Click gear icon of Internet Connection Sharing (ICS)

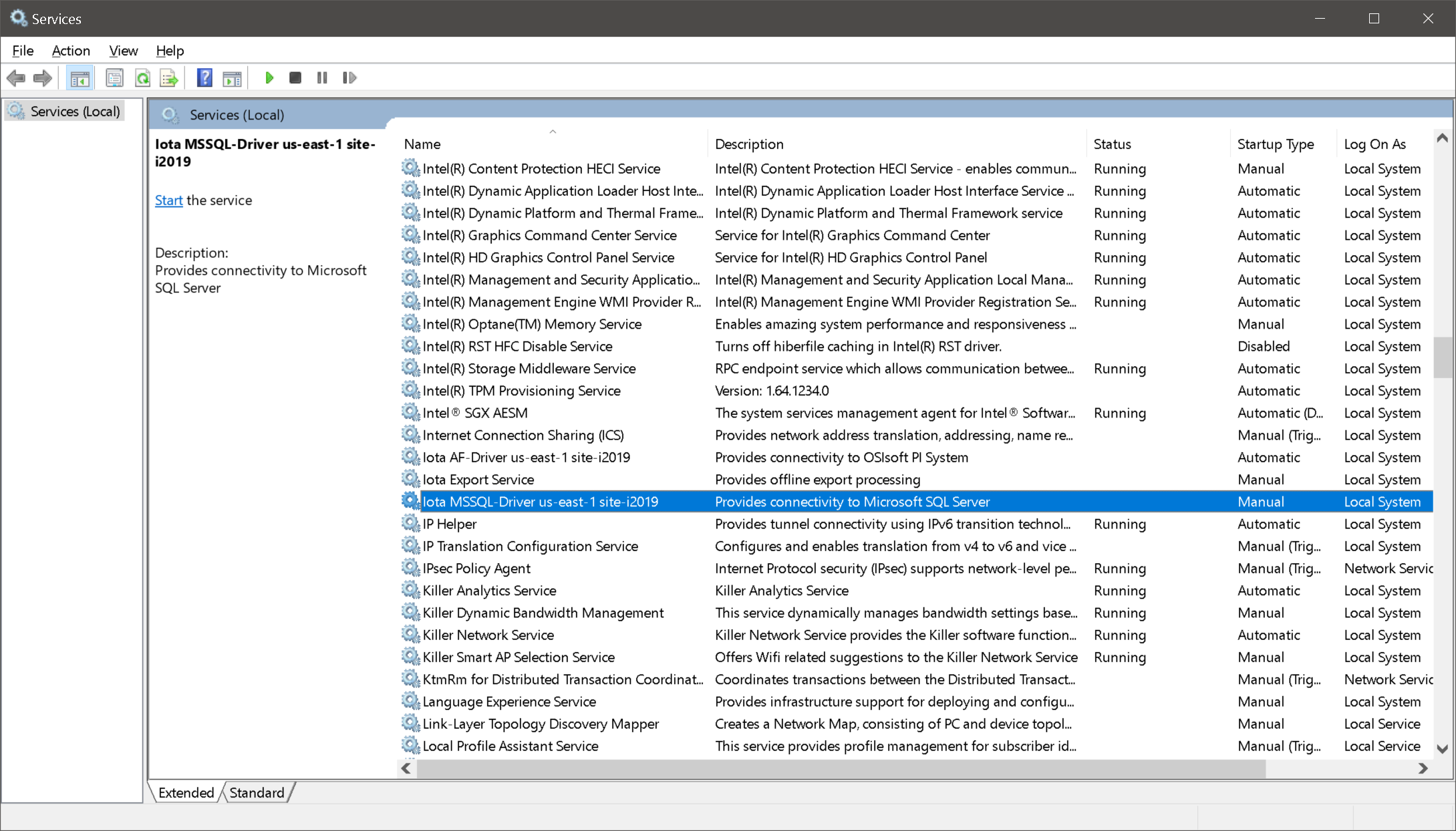[x=410, y=434]
